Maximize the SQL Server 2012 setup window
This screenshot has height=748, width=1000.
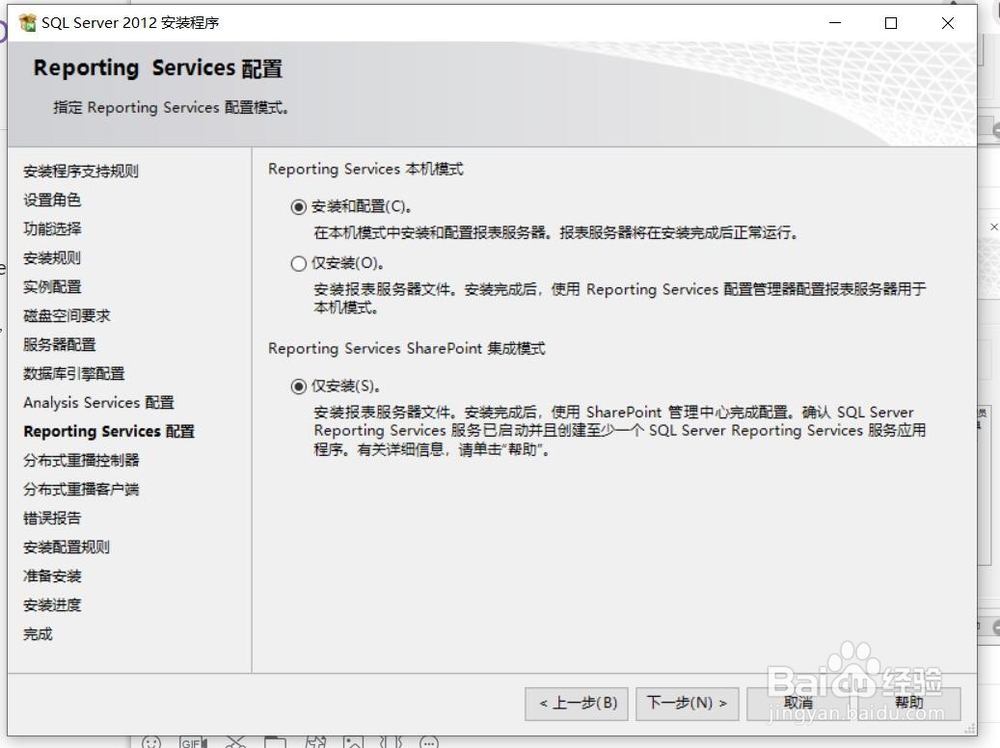(891, 23)
